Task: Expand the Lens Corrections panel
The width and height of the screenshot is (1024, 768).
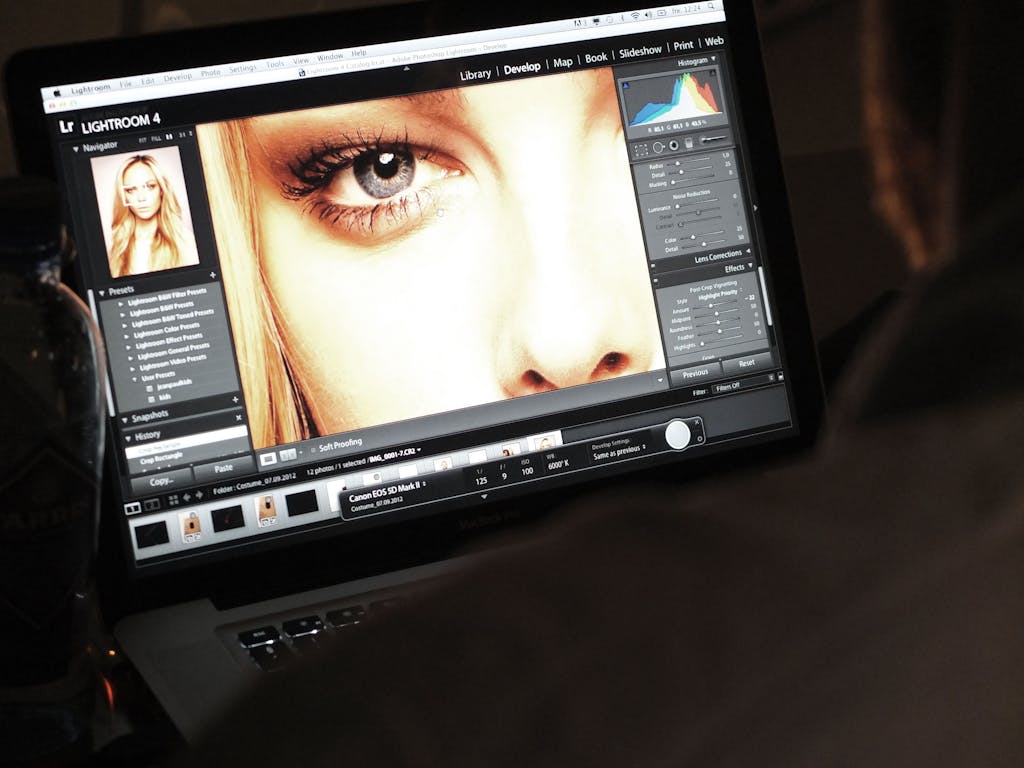Action: coord(748,251)
